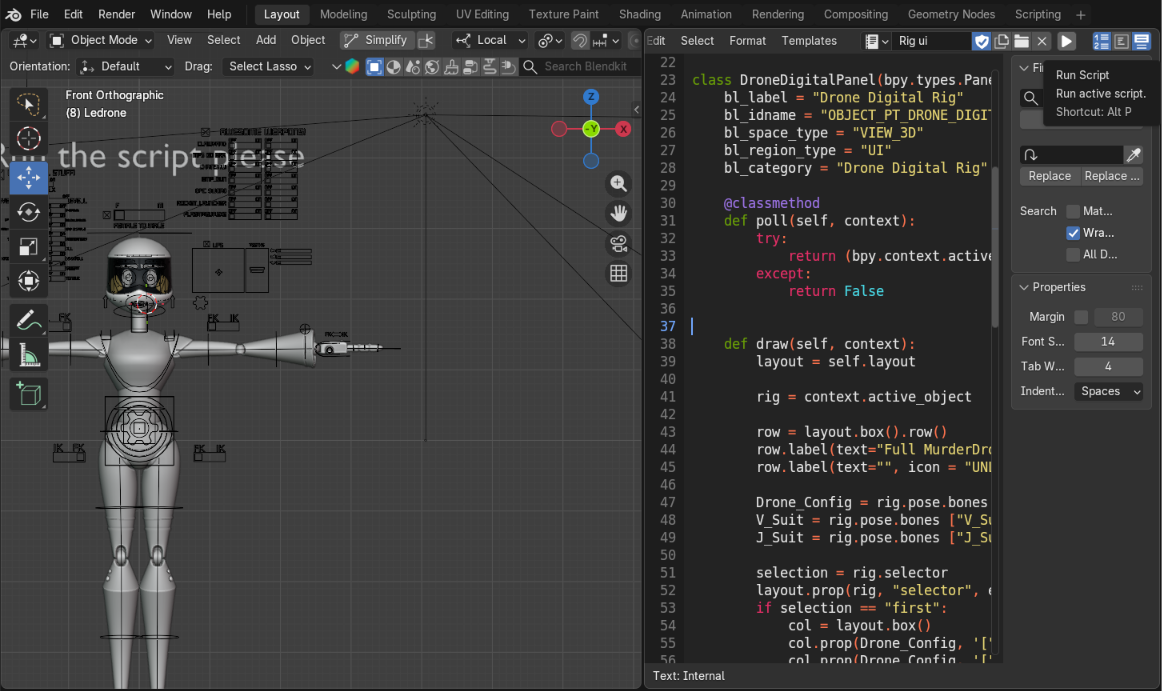Click the Font Size value field
The width and height of the screenshot is (1162, 691).
[x=1109, y=342]
